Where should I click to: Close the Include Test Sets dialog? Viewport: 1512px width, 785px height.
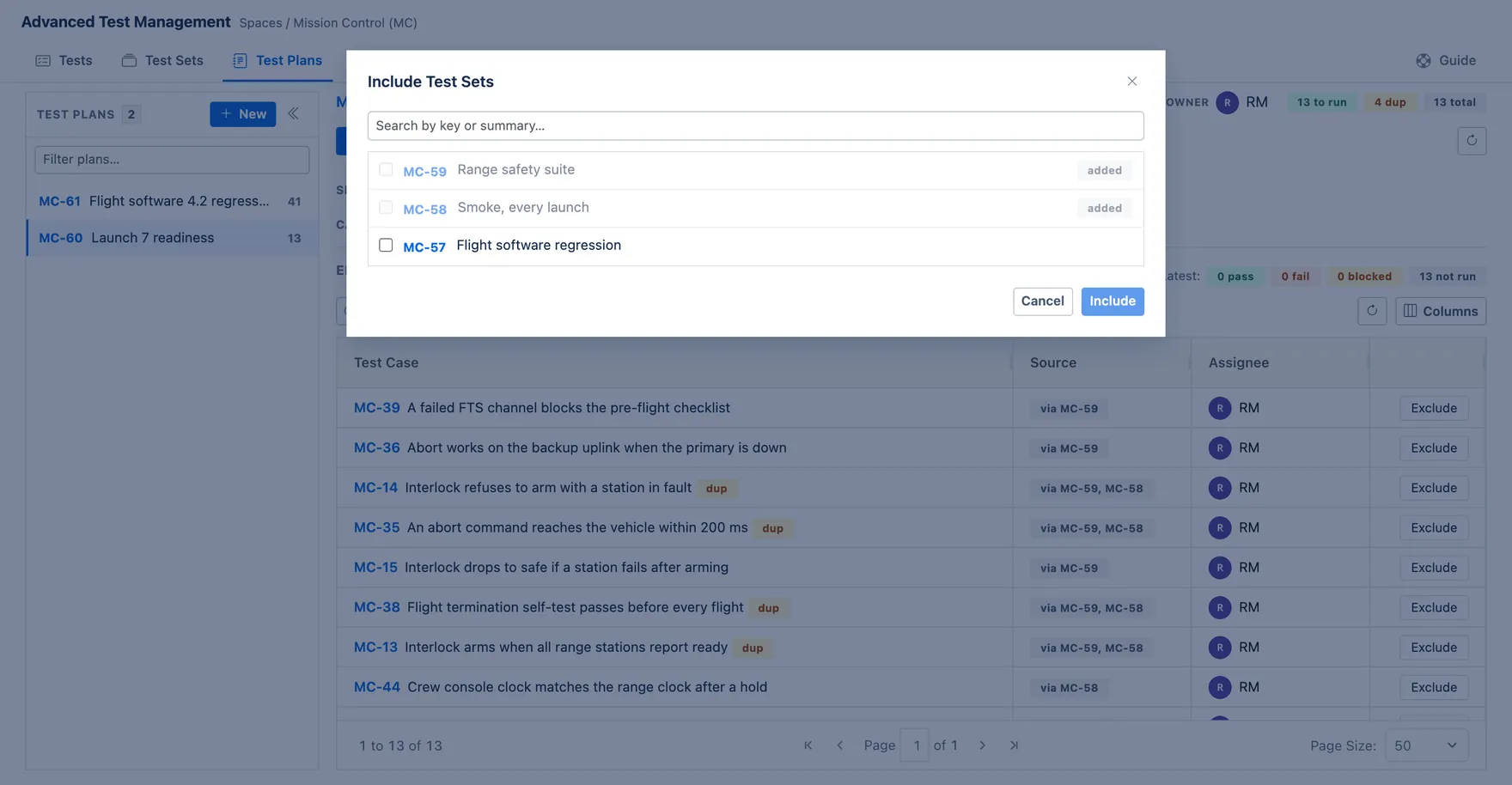point(1131,82)
